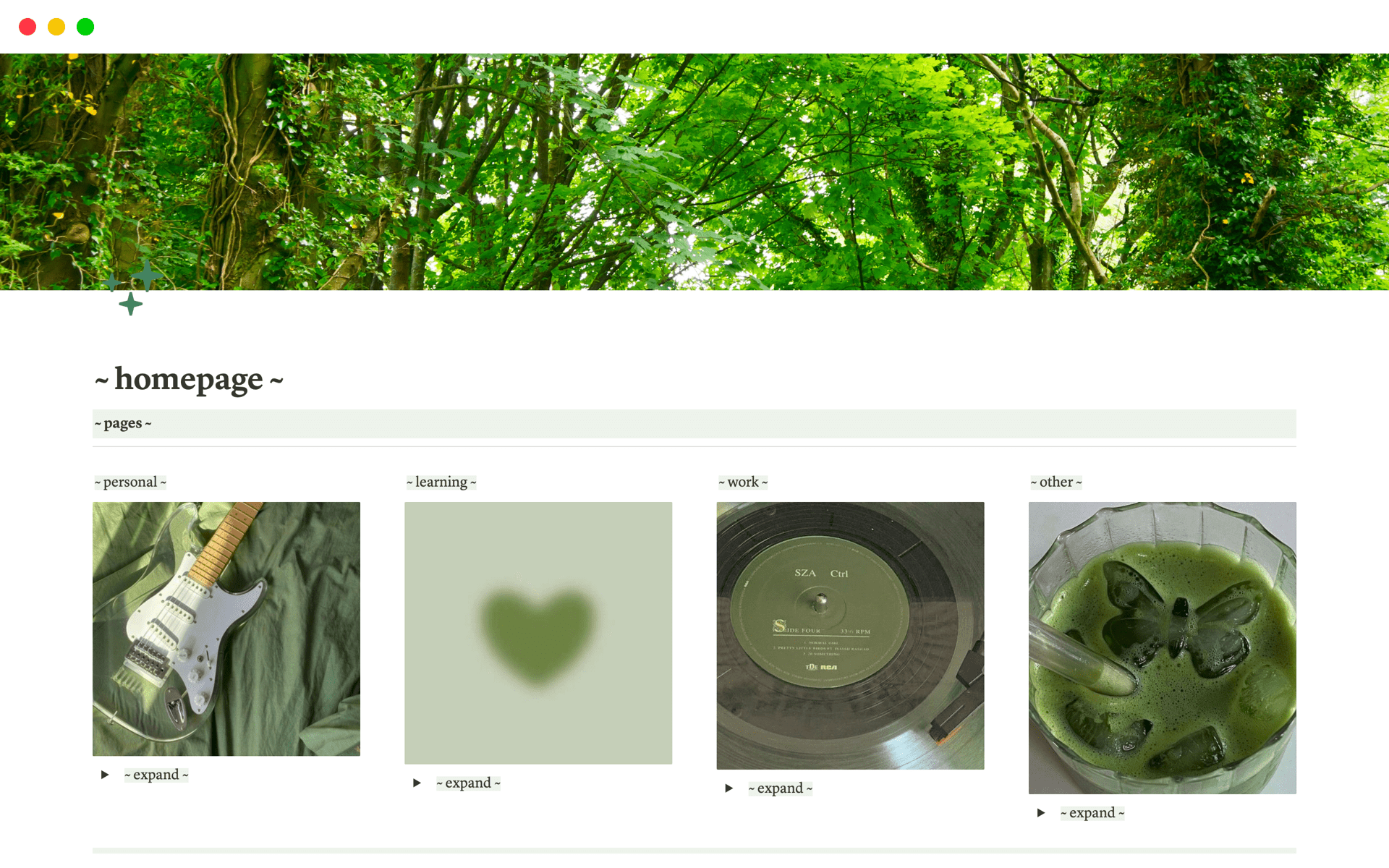Open the SZA Ctrl vinyl record image
1389x868 pixels.
(850, 636)
